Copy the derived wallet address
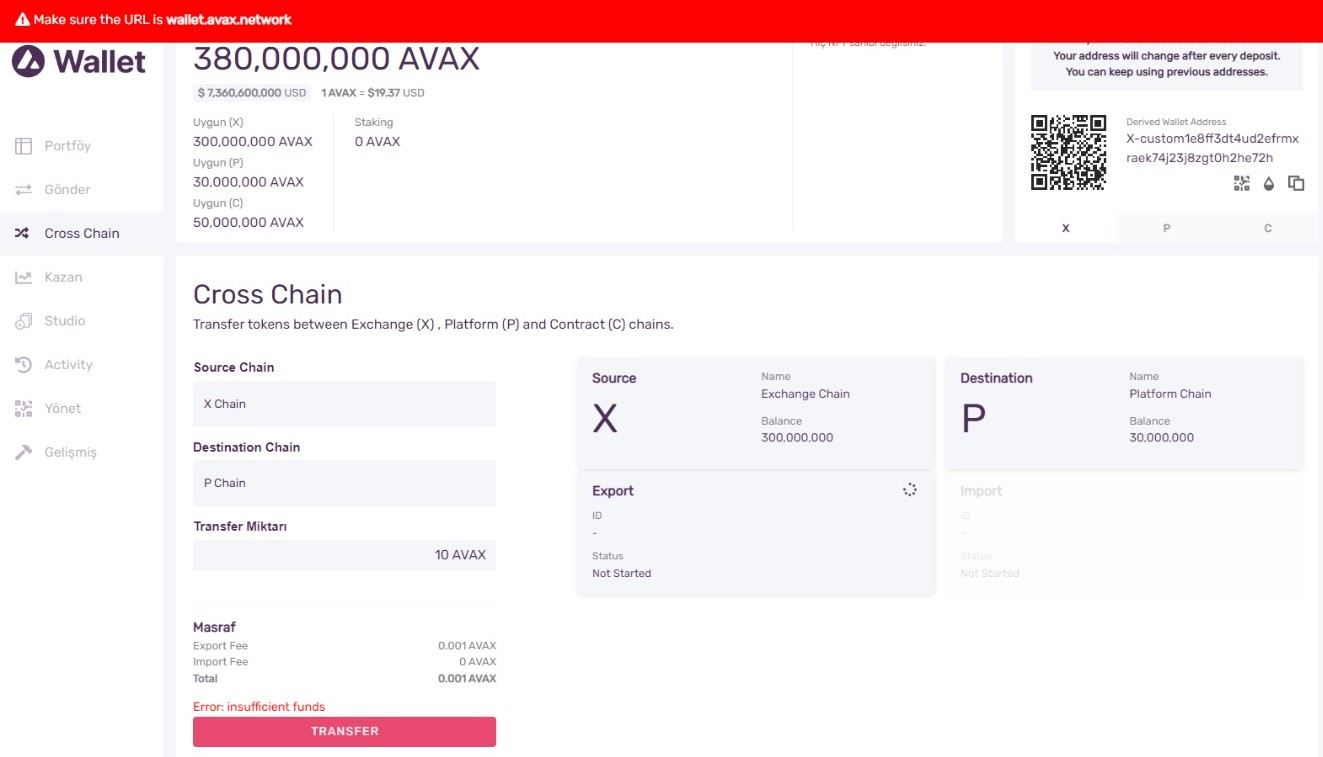The width and height of the screenshot is (1323, 757). click(1296, 183)
